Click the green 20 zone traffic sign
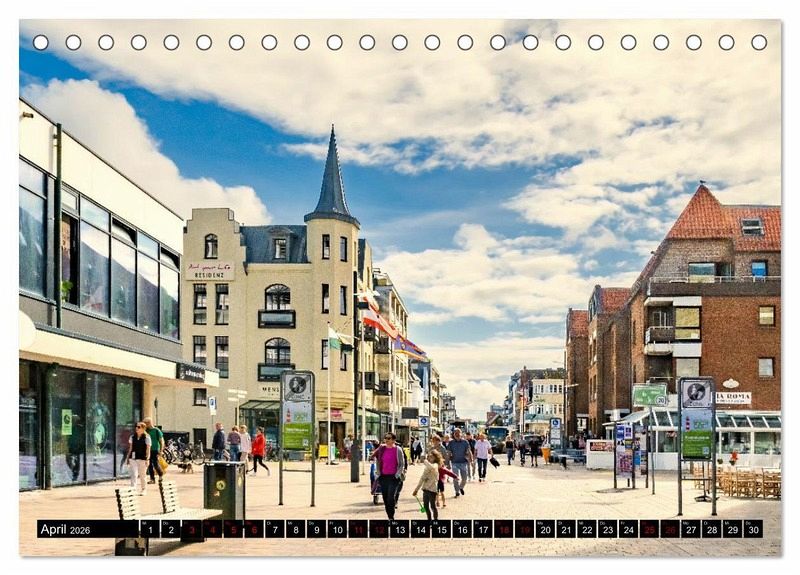800x575 pixels. click(x=649, y=395)
